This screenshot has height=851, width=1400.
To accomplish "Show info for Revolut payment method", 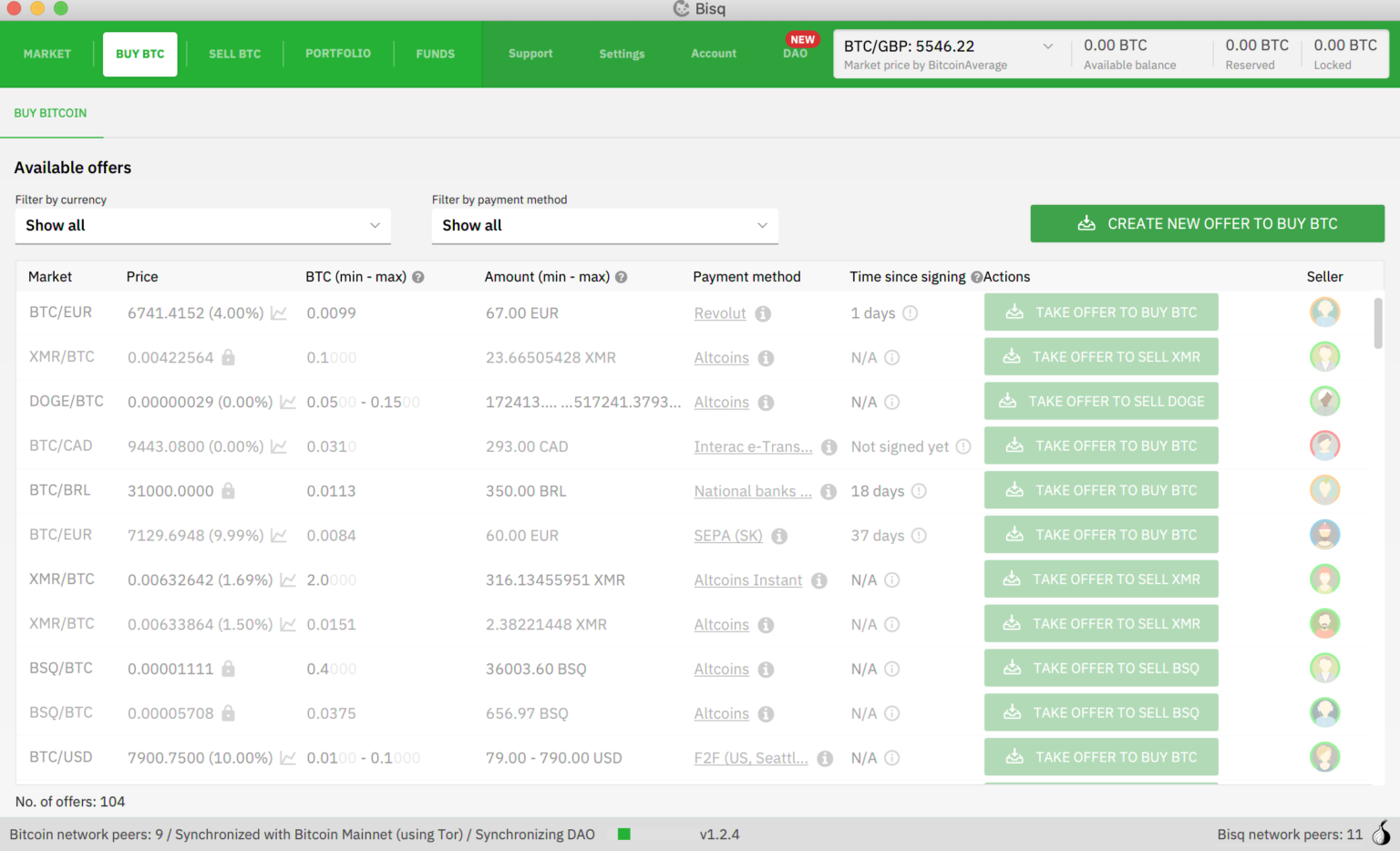I will [x=763, y=313].
